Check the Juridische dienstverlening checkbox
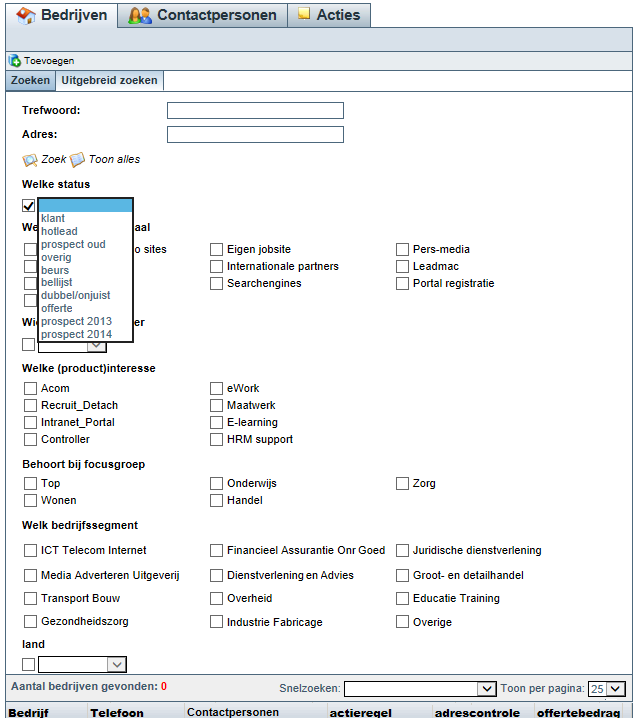The width and height of the screenshot is (634, 718). (402, 550)
